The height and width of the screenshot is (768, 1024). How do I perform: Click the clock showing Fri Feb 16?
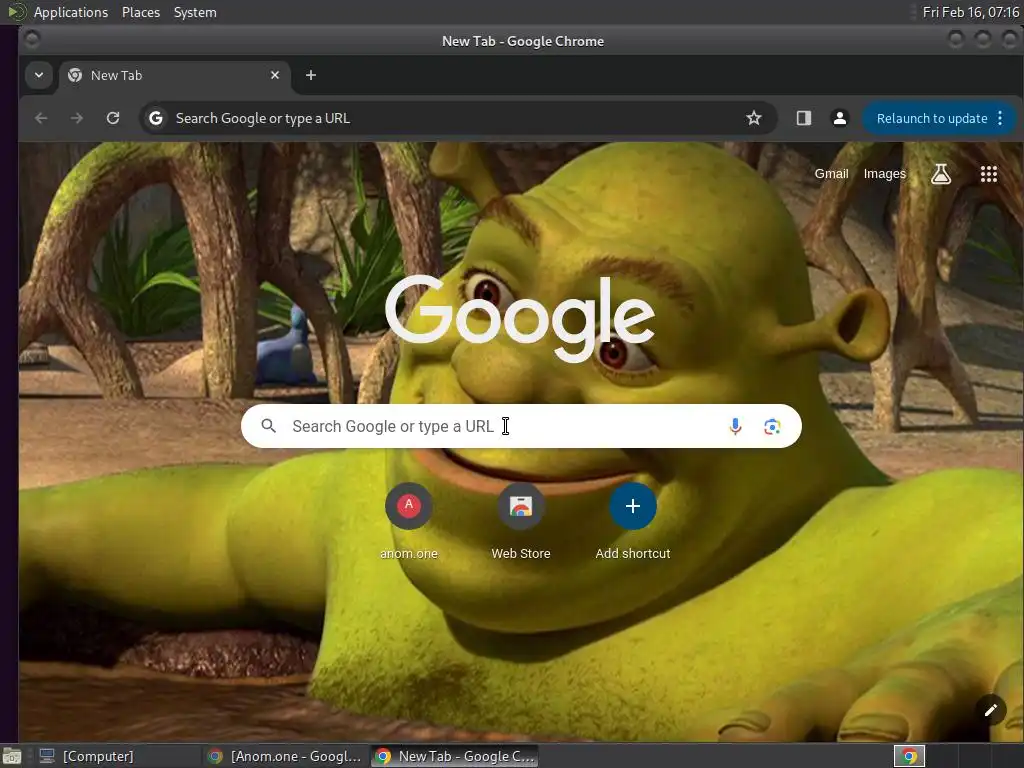(970, 12)
